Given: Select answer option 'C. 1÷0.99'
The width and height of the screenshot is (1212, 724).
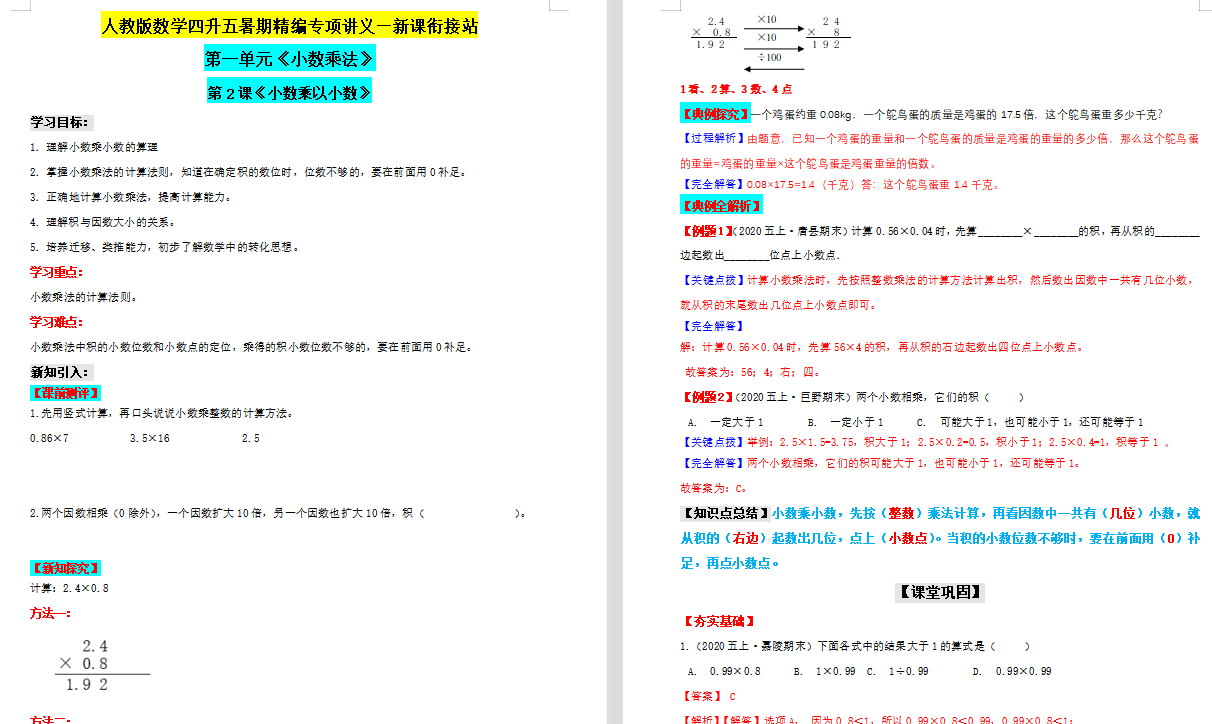Looking at the screenshot, I should (x=898, y=671).
